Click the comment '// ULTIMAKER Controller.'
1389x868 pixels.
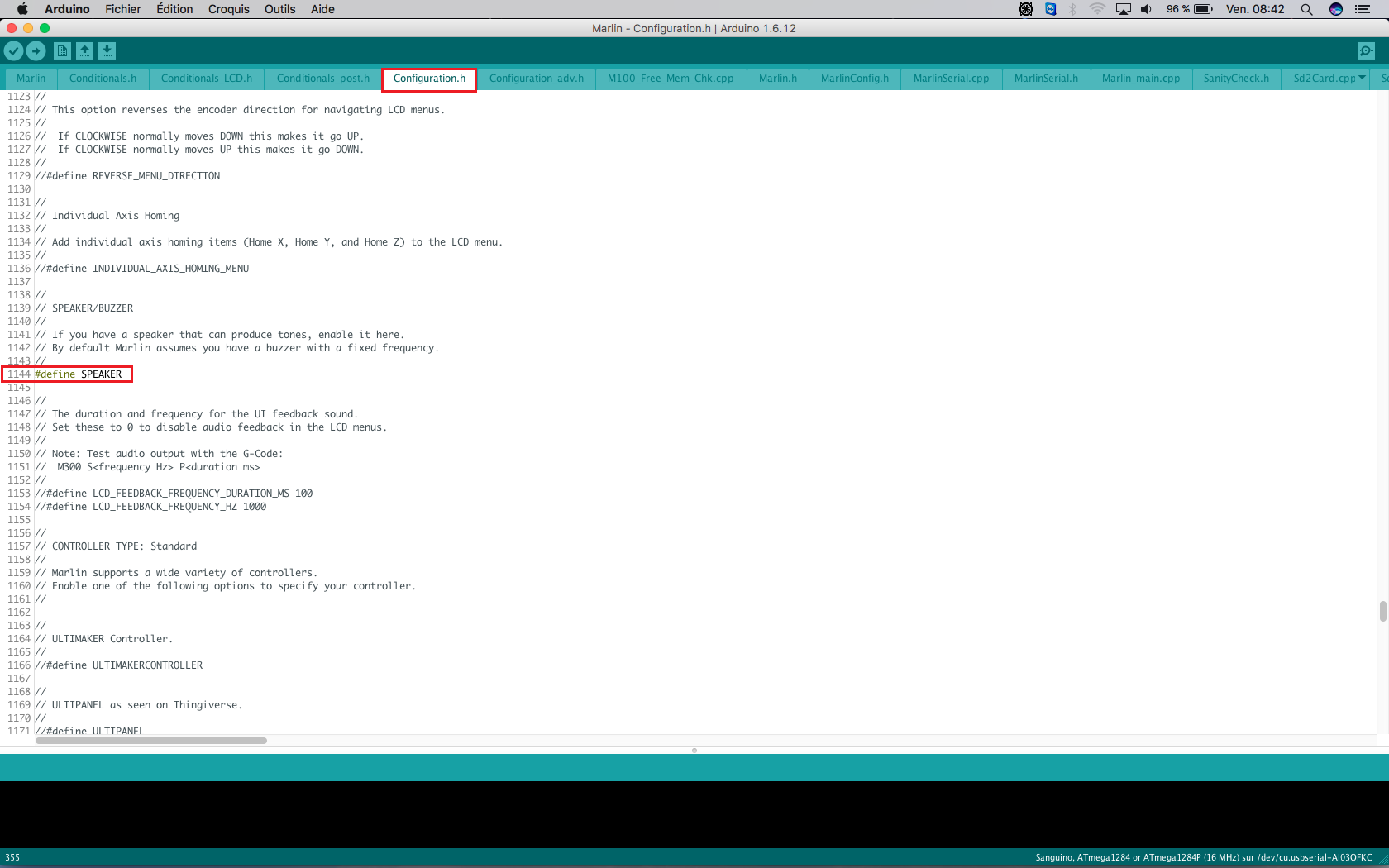104,639
